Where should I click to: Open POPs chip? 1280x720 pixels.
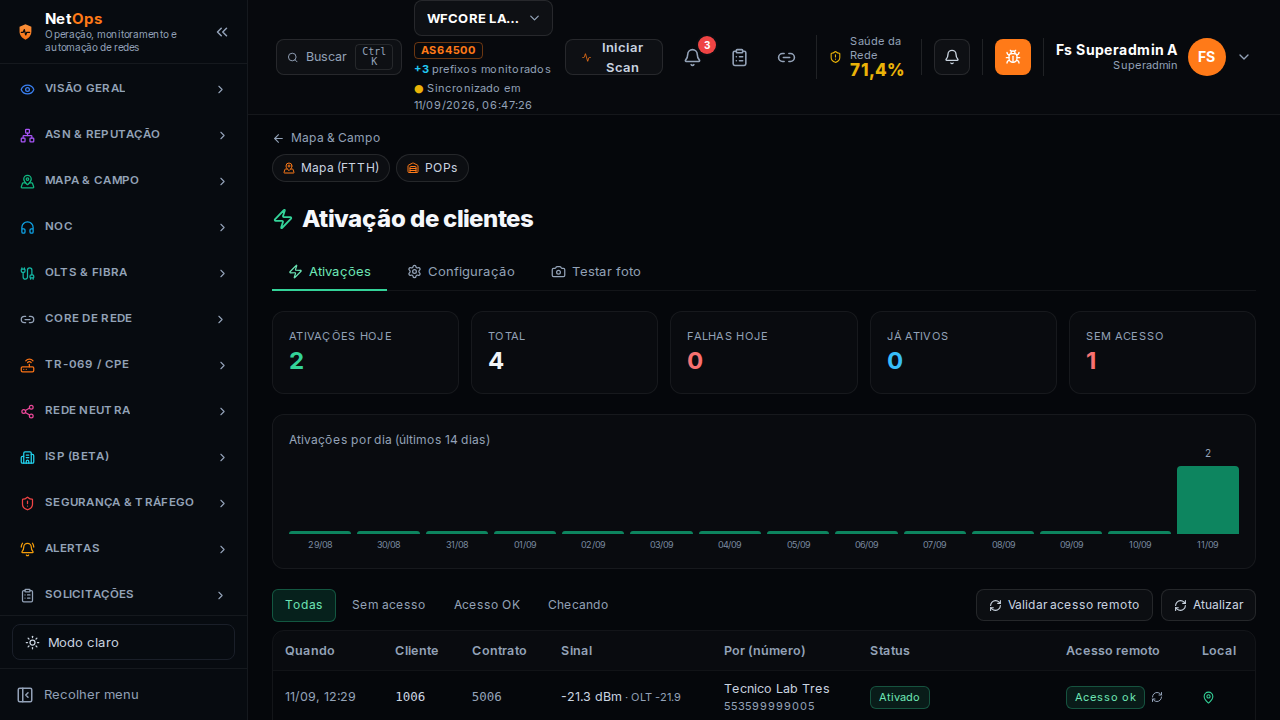[x=432, y=168]
